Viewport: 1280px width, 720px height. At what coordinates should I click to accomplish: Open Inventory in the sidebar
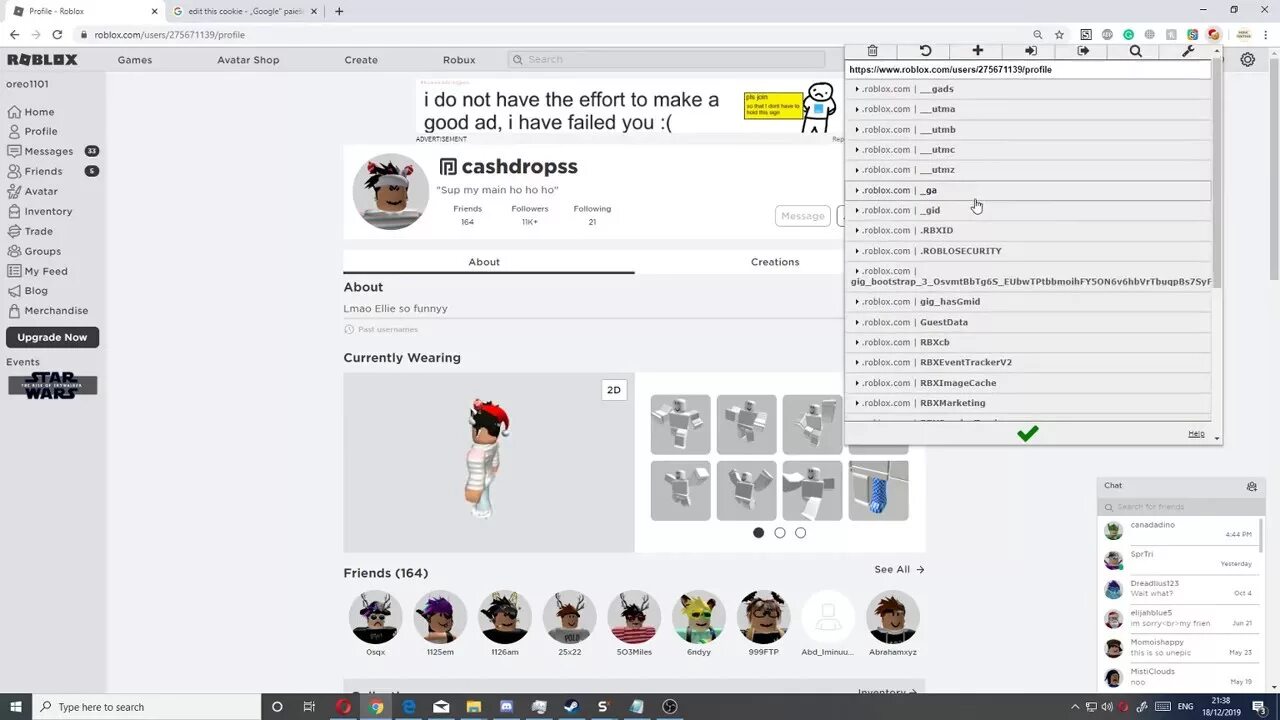(x=48, y=211)
